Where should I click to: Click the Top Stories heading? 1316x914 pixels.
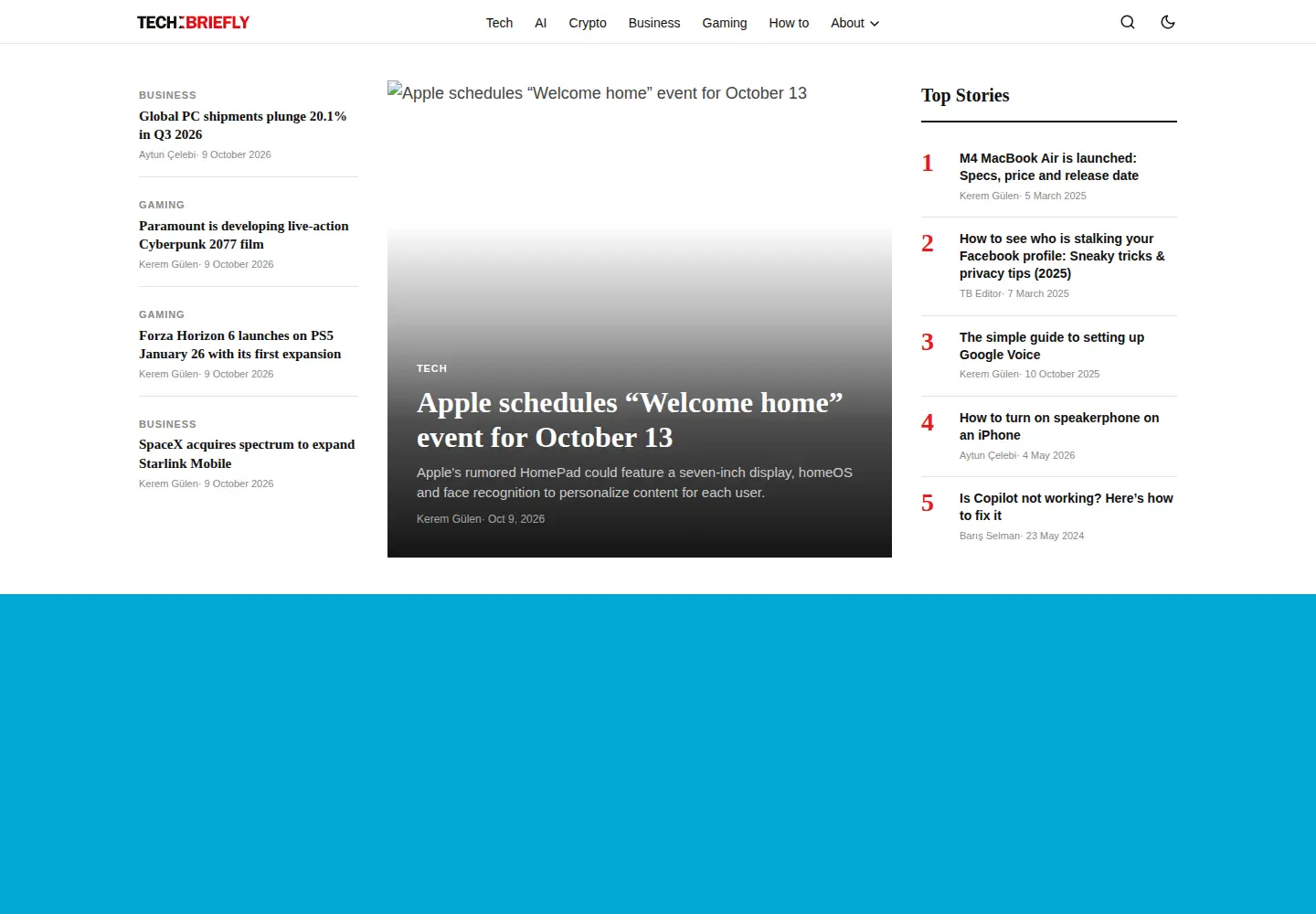point(965,95)
